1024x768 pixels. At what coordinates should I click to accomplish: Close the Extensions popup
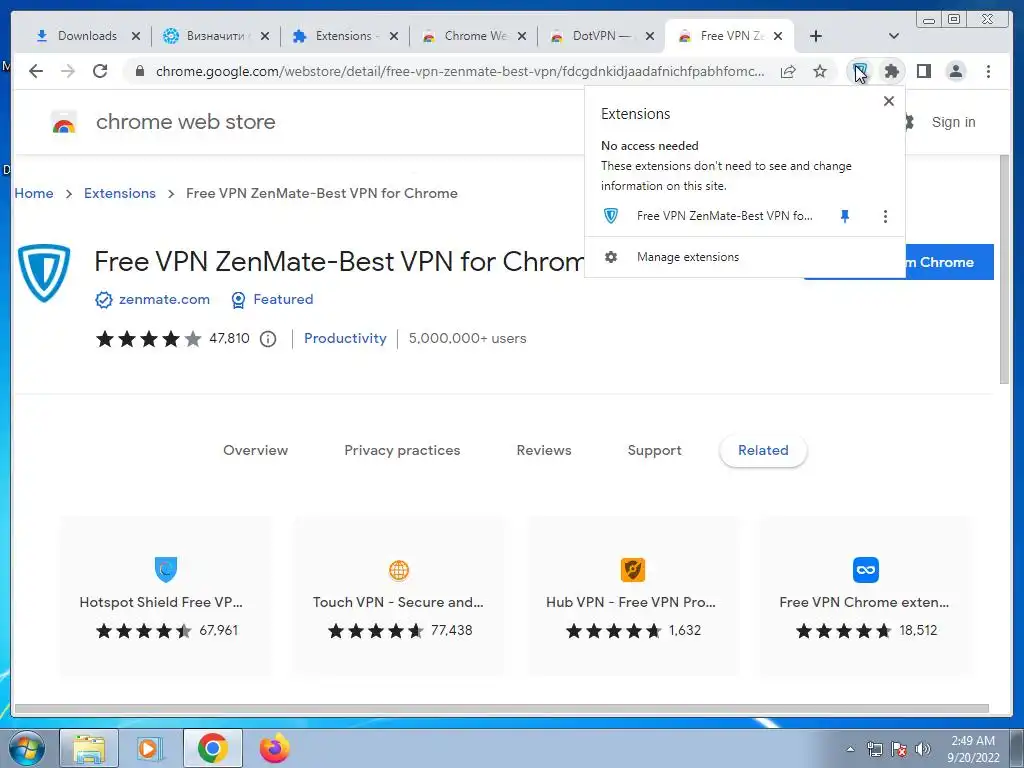(888, 101)
